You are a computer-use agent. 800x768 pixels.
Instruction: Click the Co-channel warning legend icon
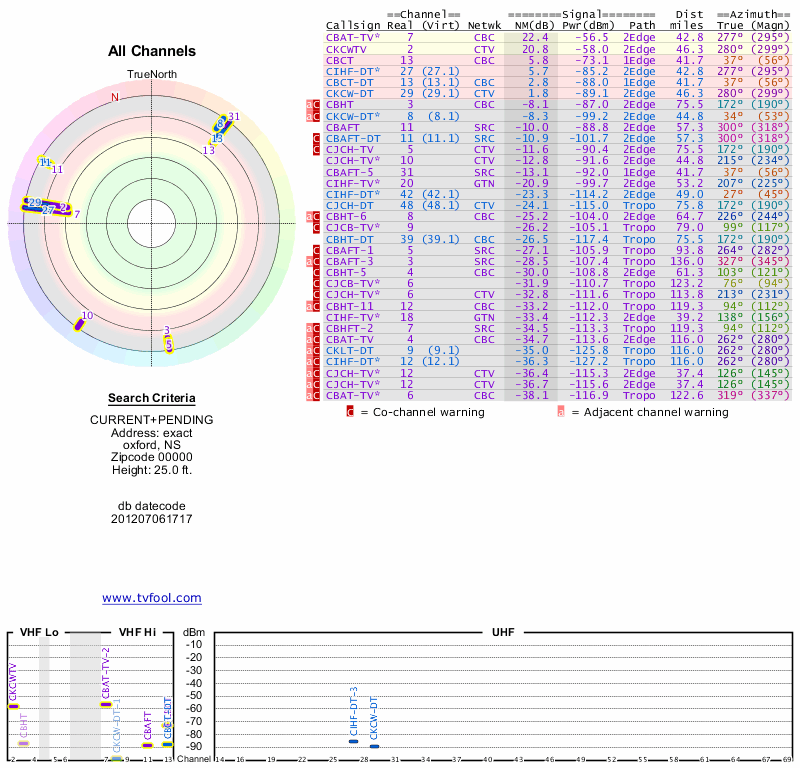pyautogui.click(x=350, y=411)
